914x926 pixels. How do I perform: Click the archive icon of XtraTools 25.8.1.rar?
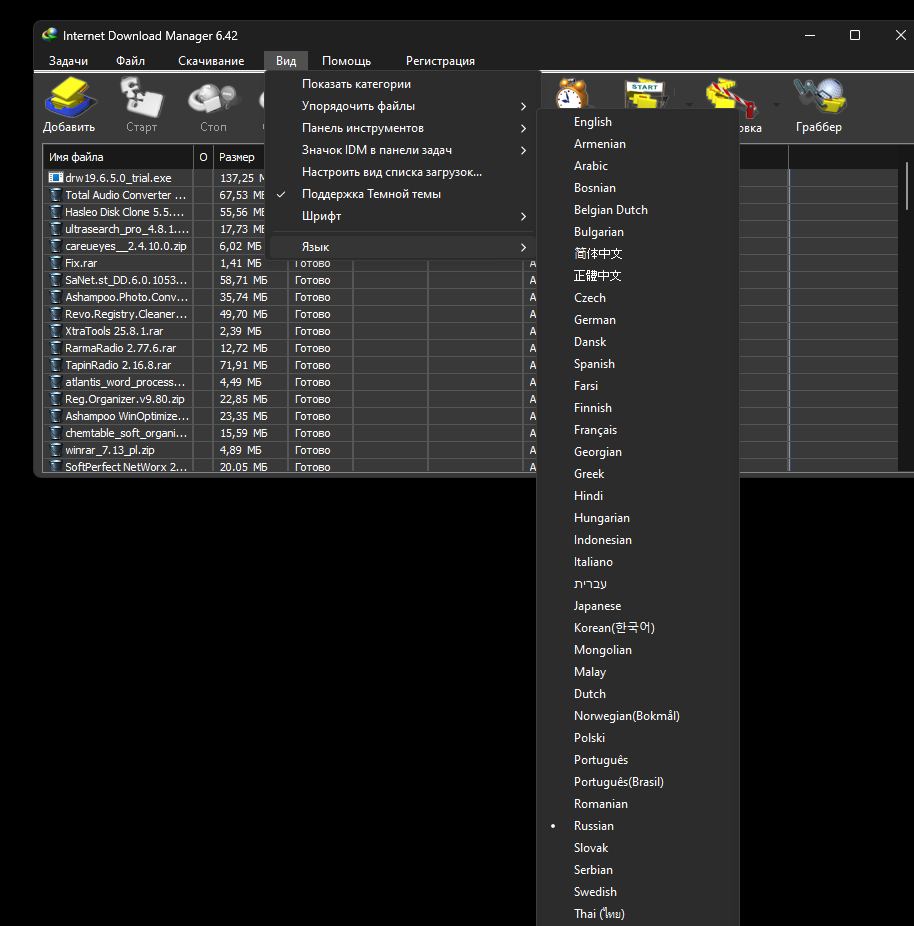tap(56, 331)
